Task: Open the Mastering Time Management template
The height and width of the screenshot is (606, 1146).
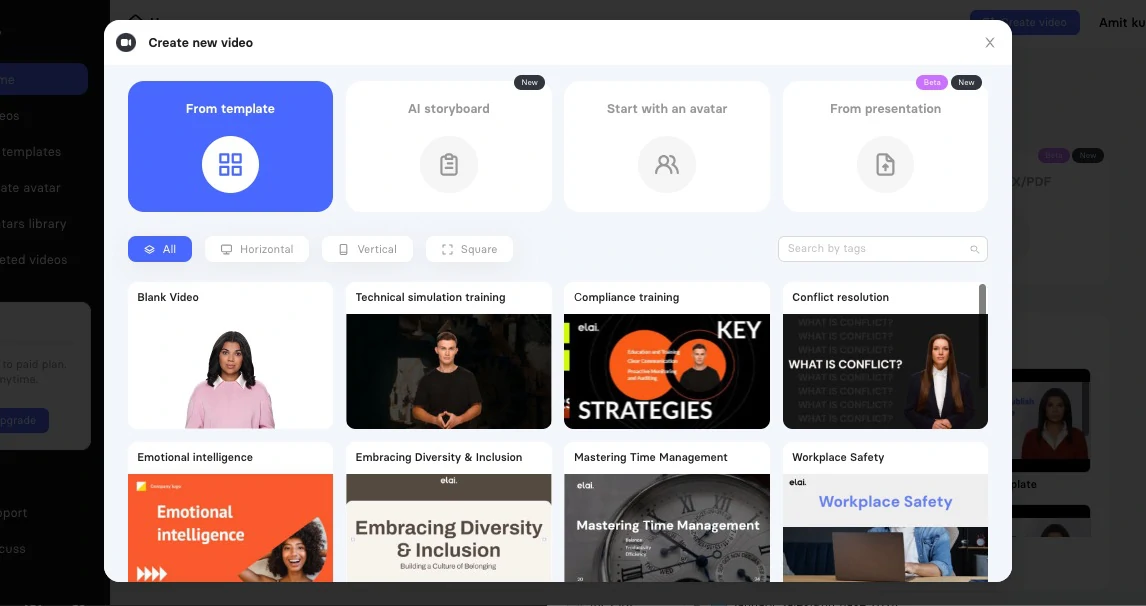Action: [667, 528]
